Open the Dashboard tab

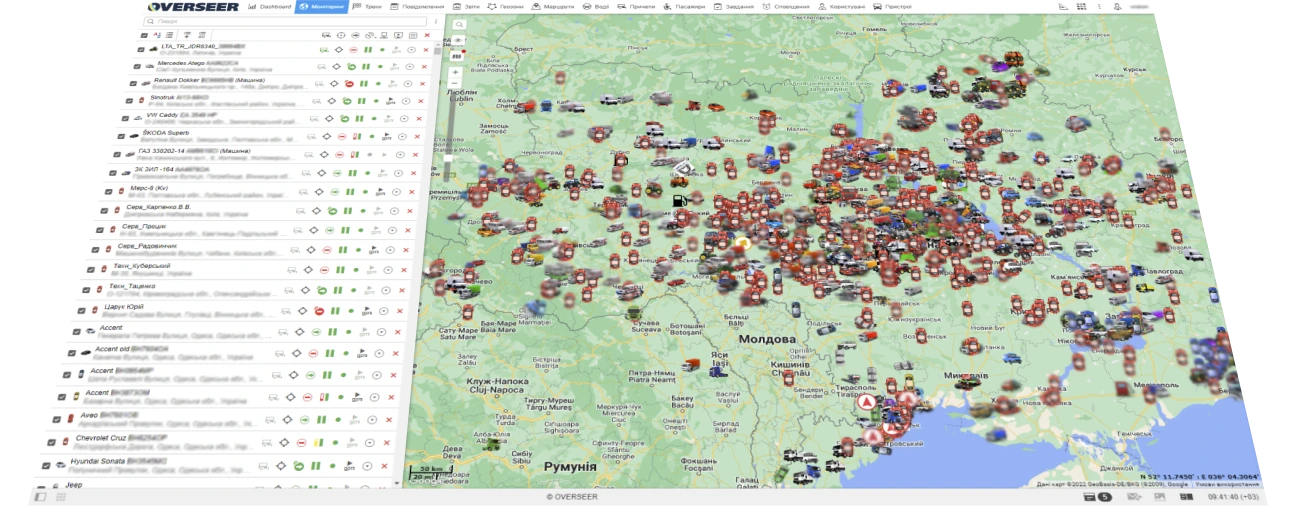click(x=271, y=6)
